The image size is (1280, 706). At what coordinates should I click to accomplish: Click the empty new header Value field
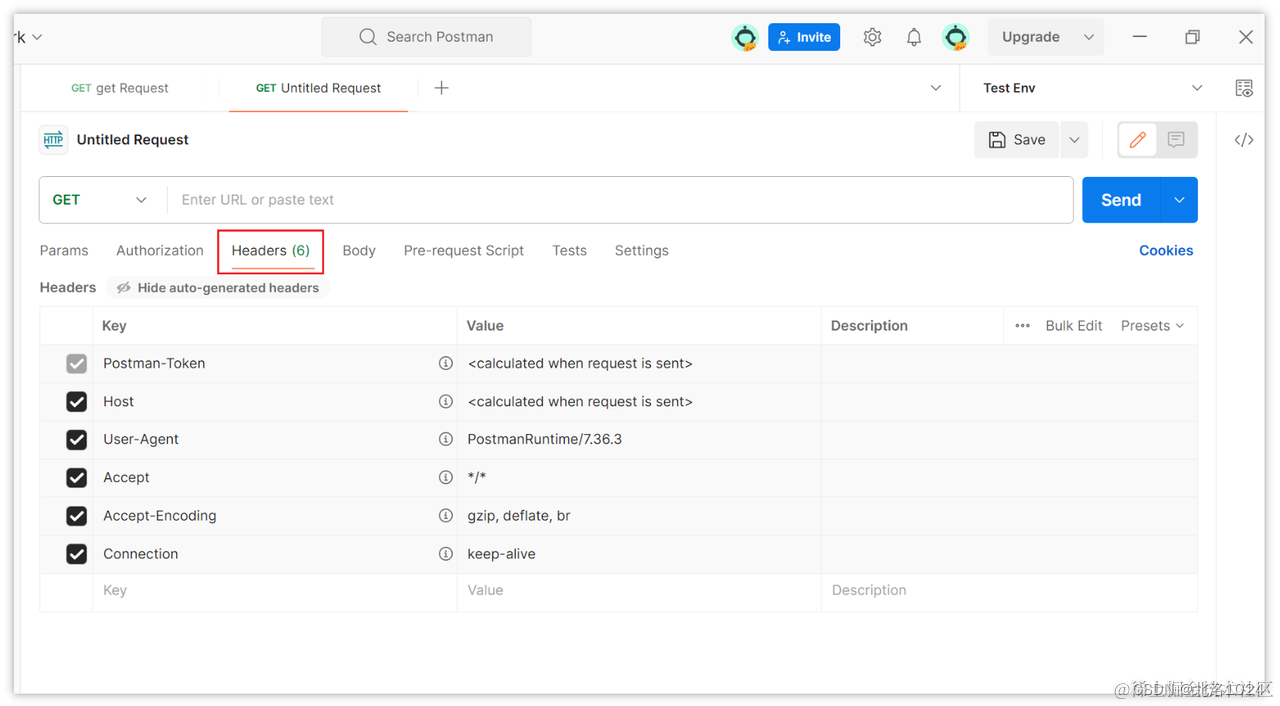click(x=639, y=591)
